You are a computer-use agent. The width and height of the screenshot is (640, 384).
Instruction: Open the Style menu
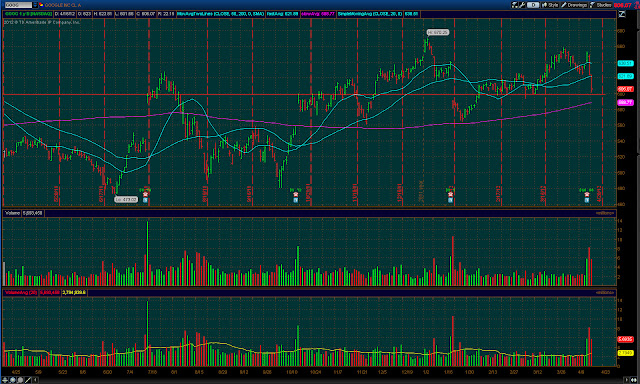550,5
